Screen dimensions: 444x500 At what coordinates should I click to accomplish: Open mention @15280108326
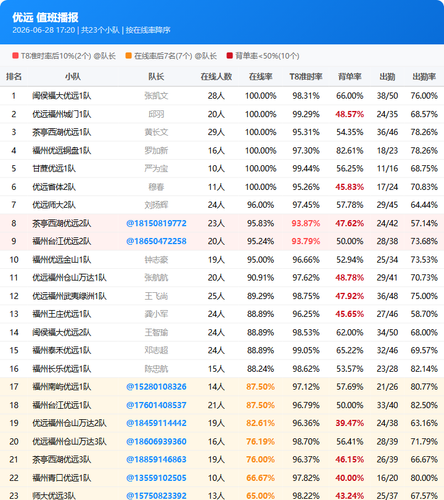pos(156,387)
